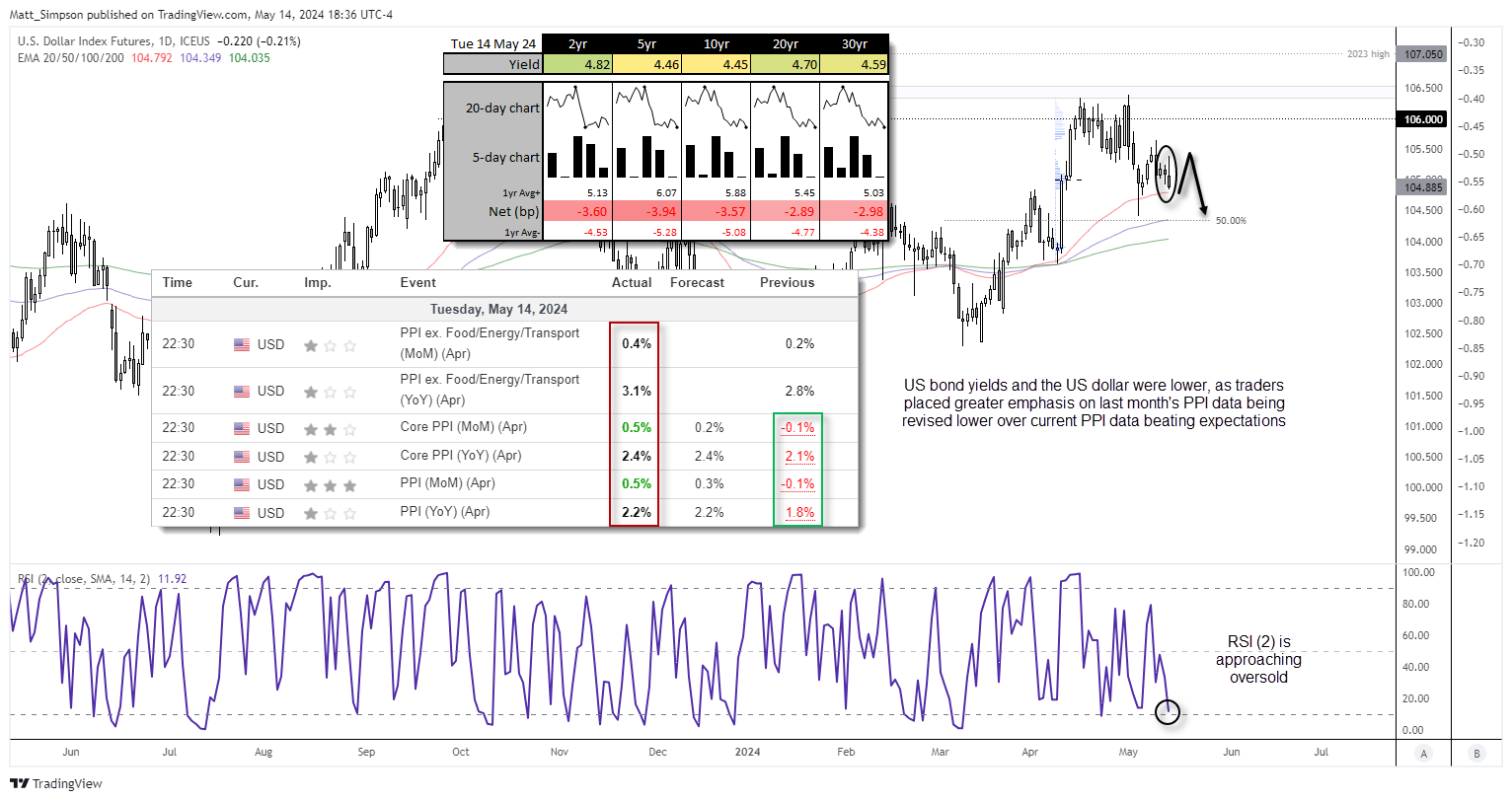
Task: Click the 50.00% retracement label
Action: click(x=1231, y=220)
